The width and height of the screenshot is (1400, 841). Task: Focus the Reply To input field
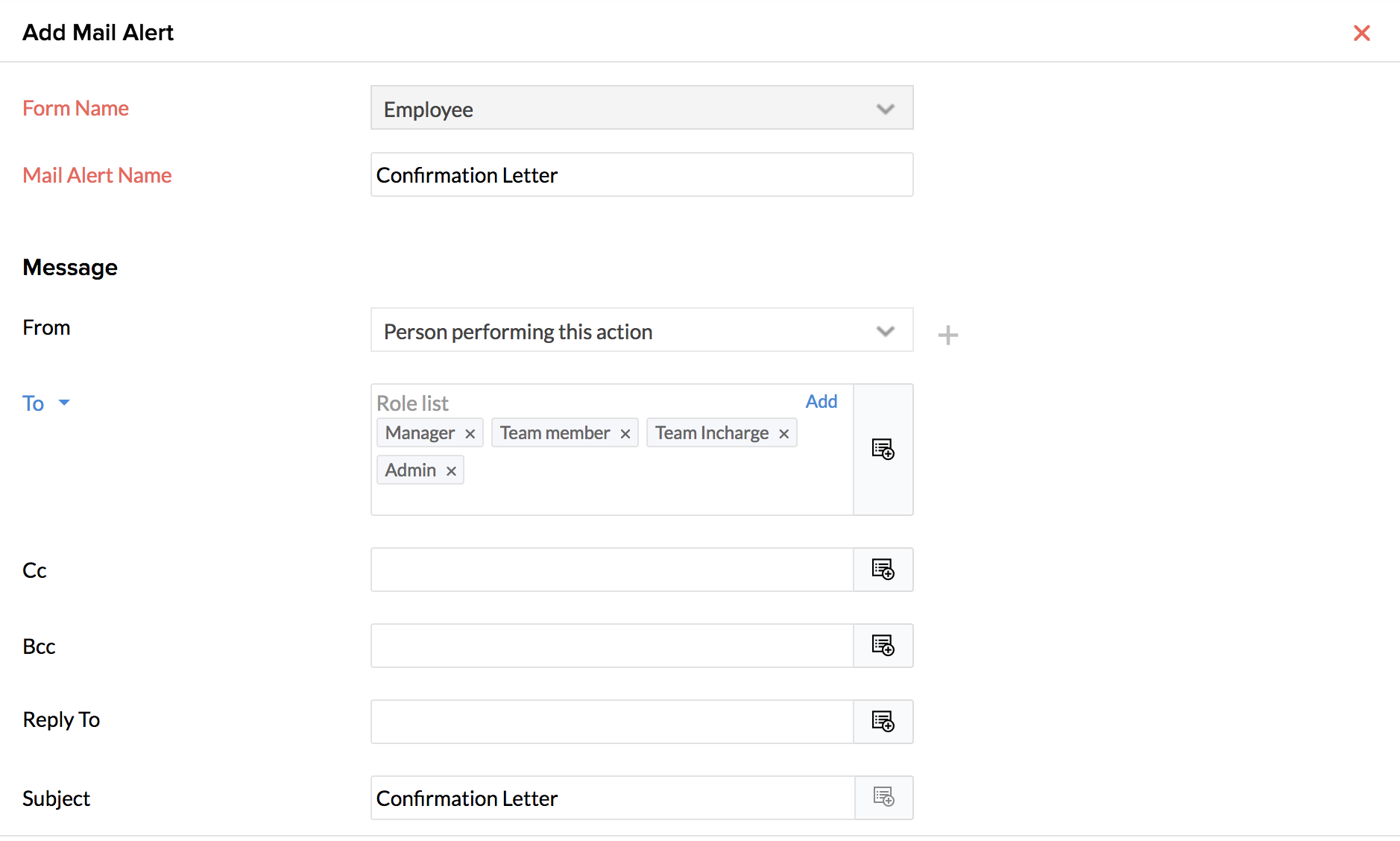coord(611,722)
